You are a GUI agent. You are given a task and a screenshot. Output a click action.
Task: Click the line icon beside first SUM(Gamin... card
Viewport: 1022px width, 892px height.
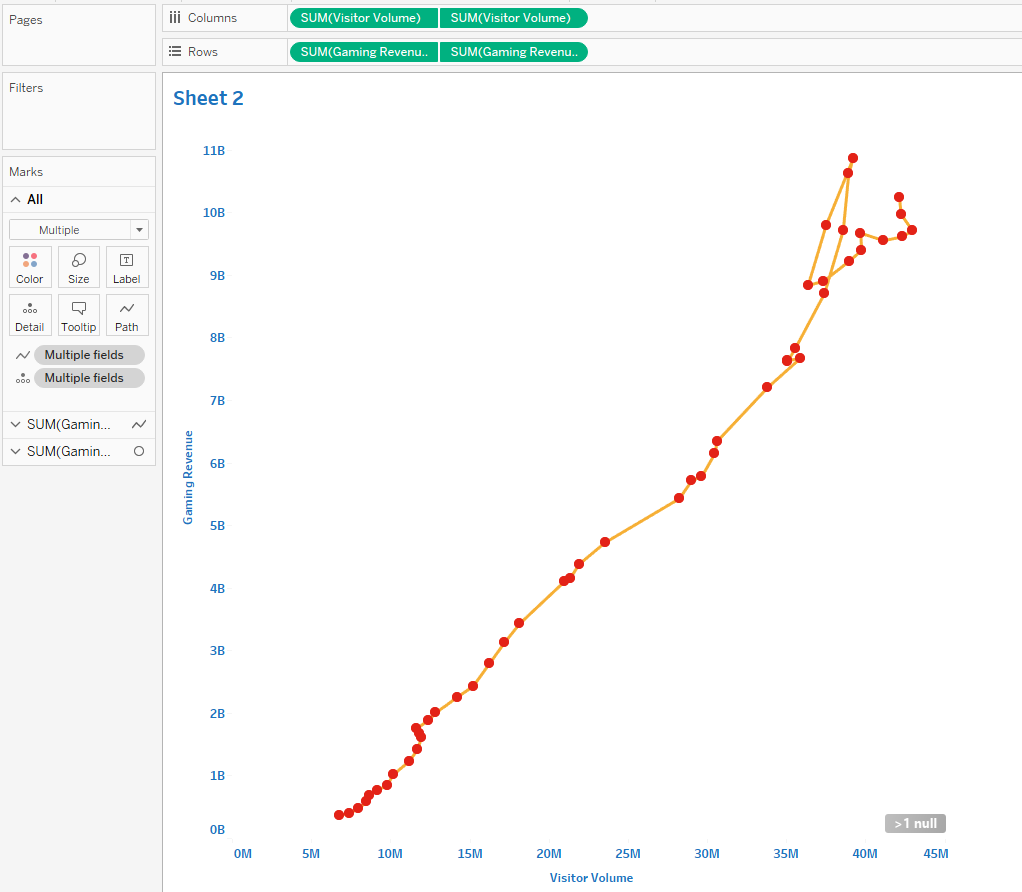click(x=139, y=424)
